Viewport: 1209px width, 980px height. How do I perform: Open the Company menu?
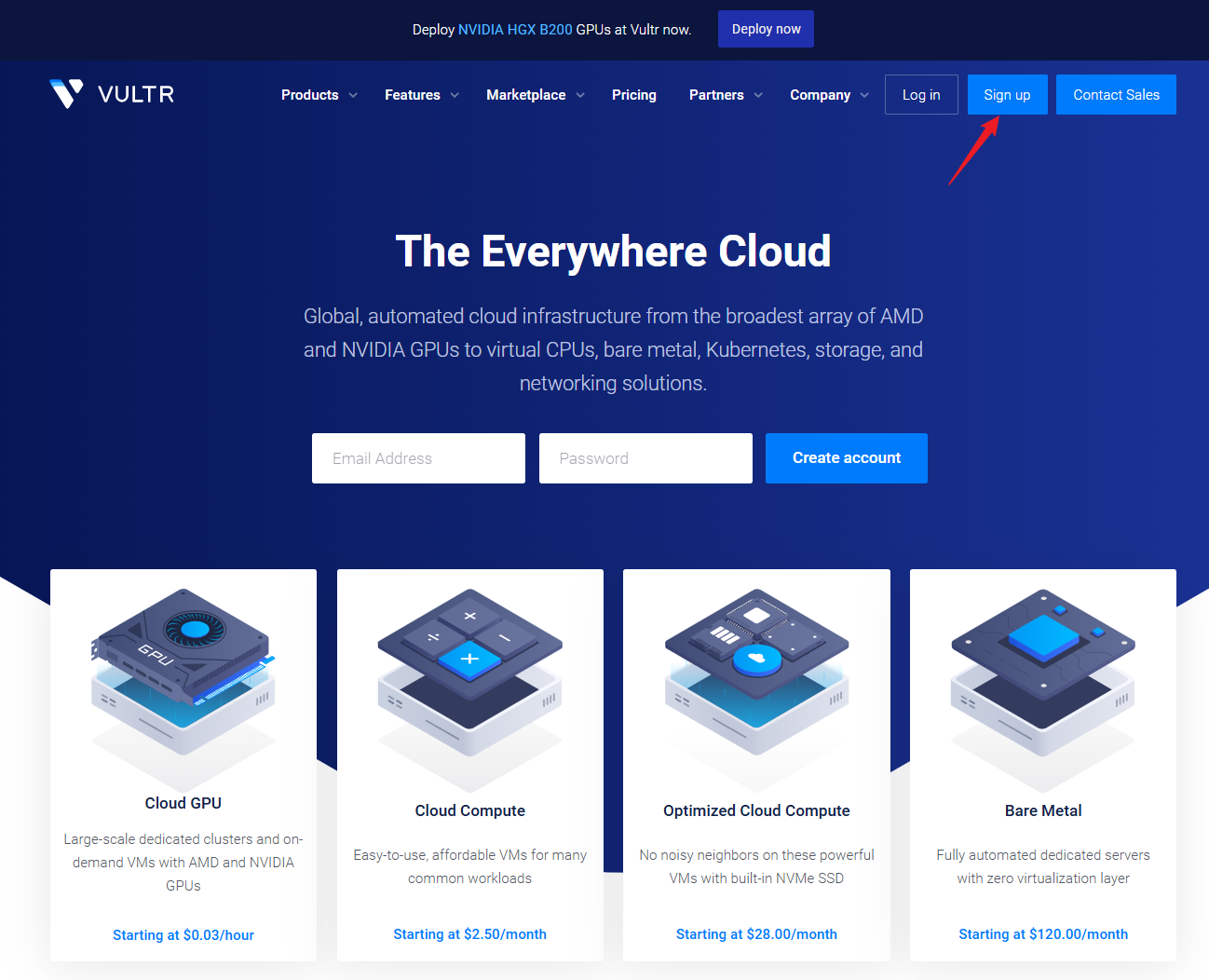[x=828, y=95]
